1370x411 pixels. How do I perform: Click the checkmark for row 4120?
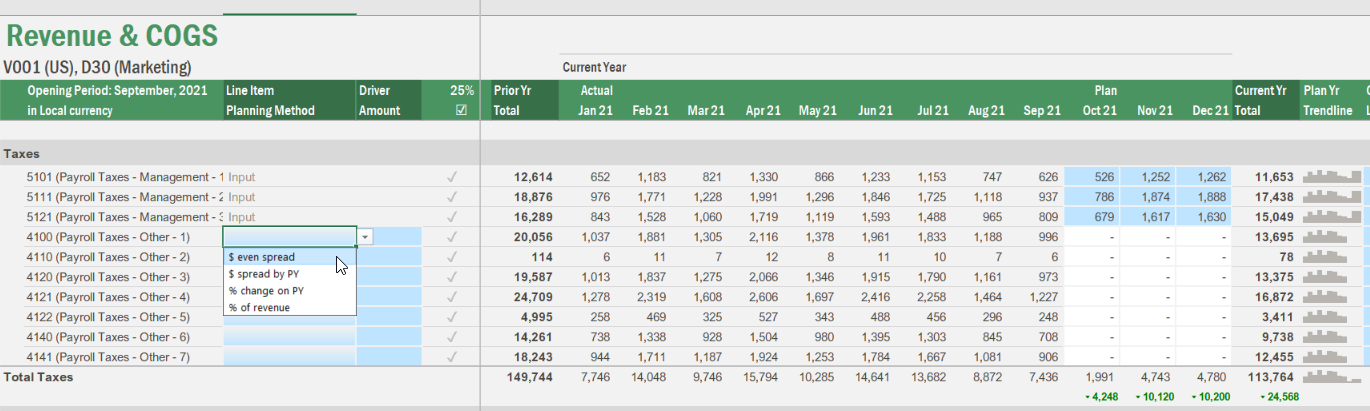point(452,277)
